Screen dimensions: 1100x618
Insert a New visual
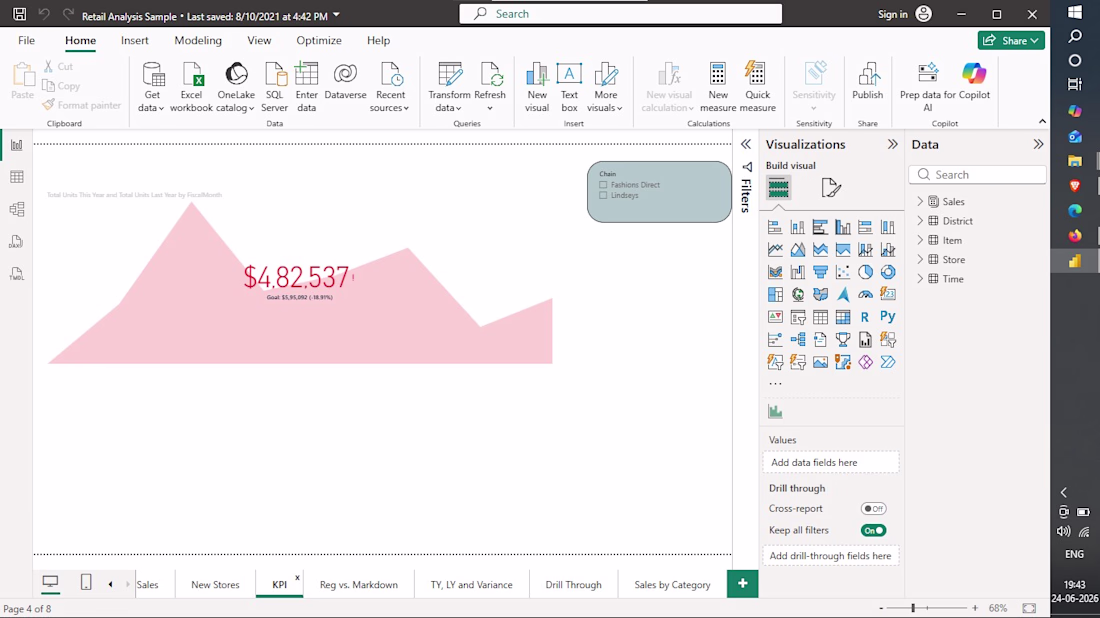(537, 87)
